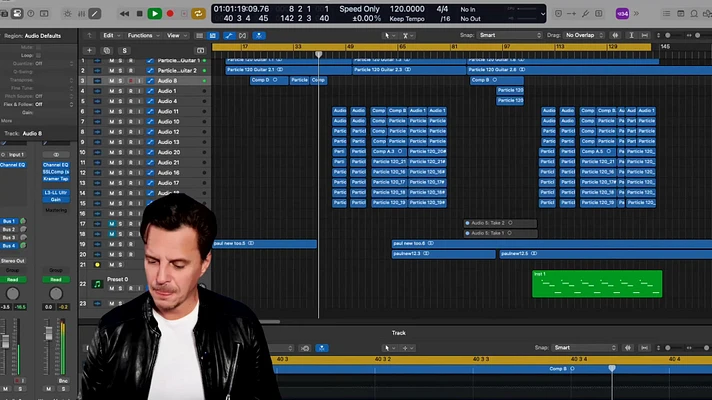Click the left channel strip volume fader
Image resolution: width=712 pixels, height=400 pixels.
pos(5,341)
